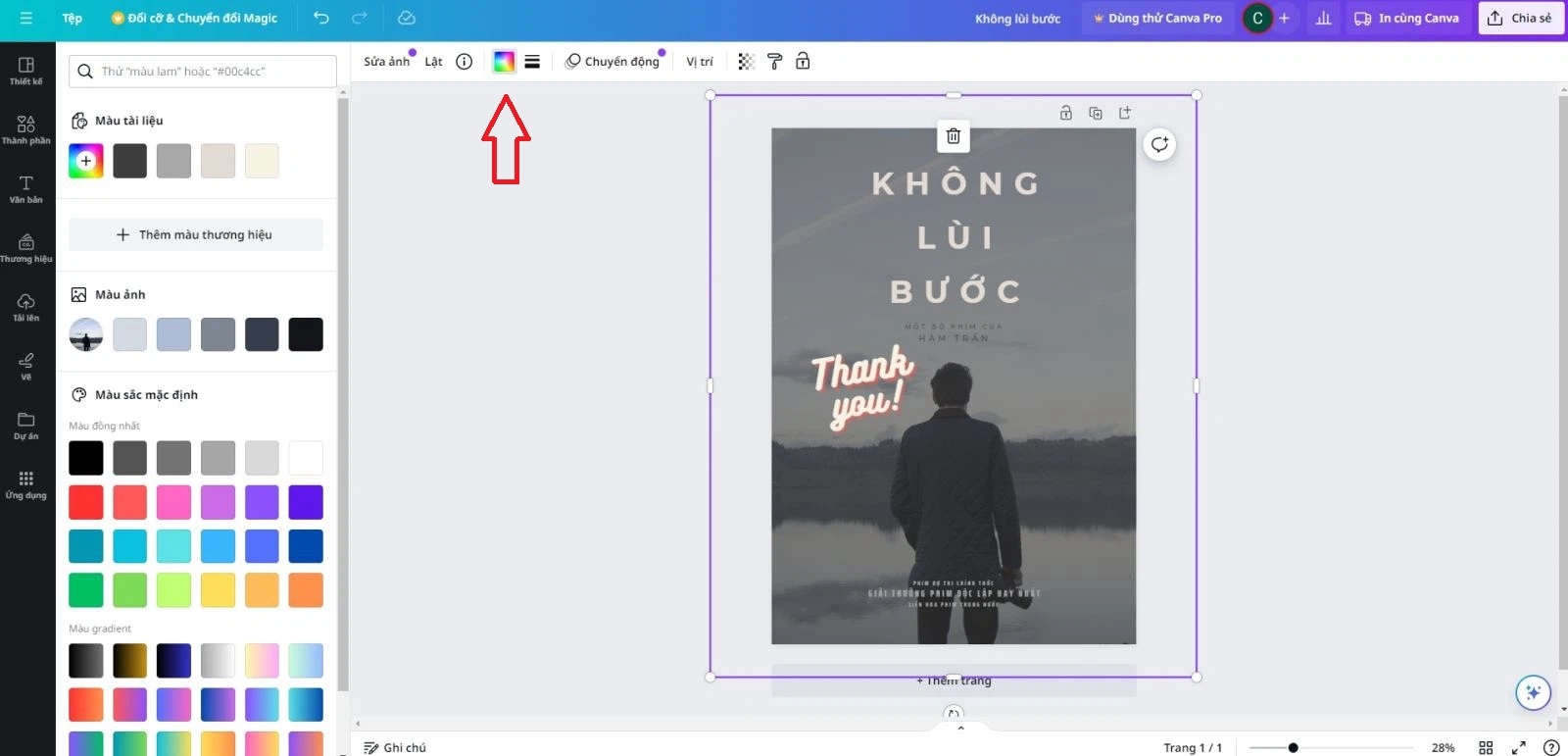Open Vị trí position option
Viewport: 1568px width, 756px height.
point(700,62)
